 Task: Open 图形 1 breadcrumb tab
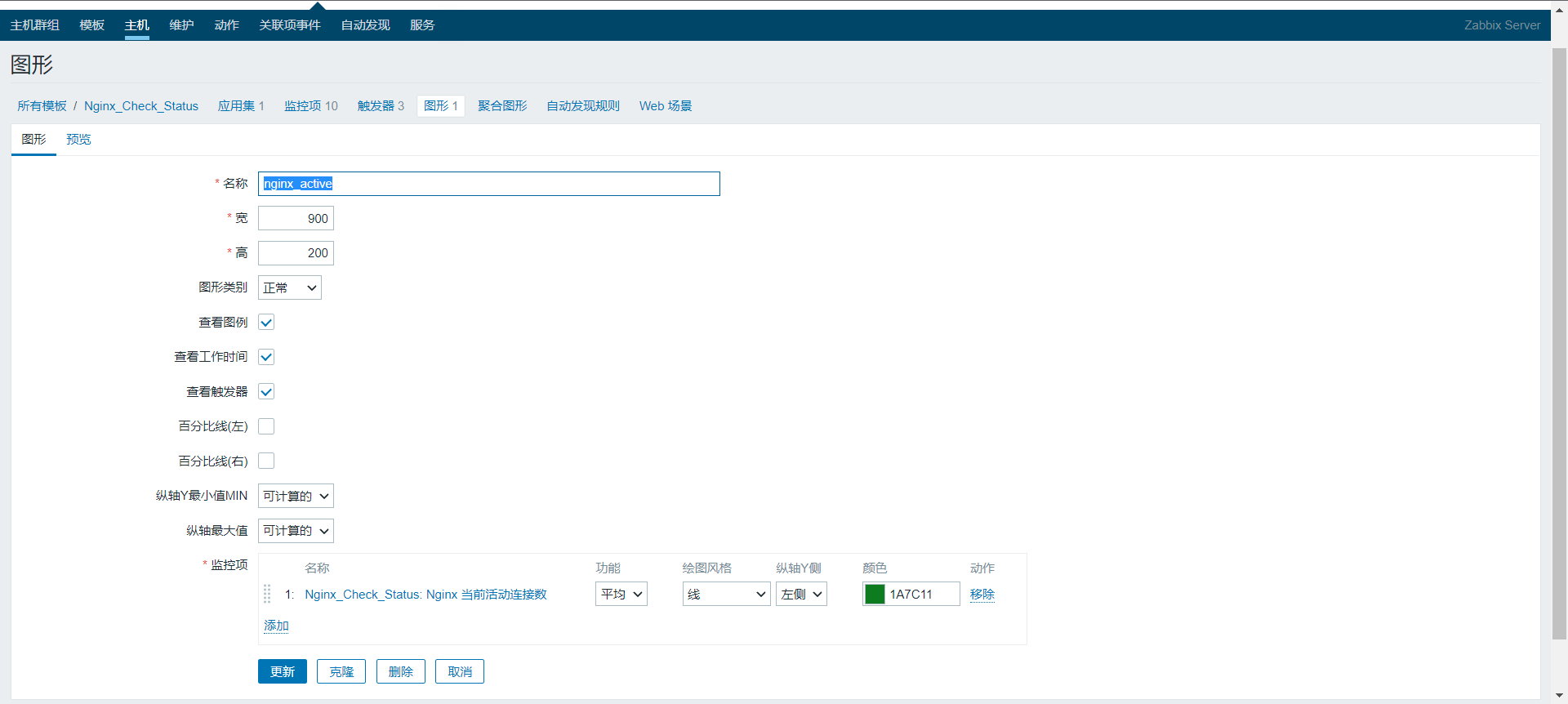[441, 106]
